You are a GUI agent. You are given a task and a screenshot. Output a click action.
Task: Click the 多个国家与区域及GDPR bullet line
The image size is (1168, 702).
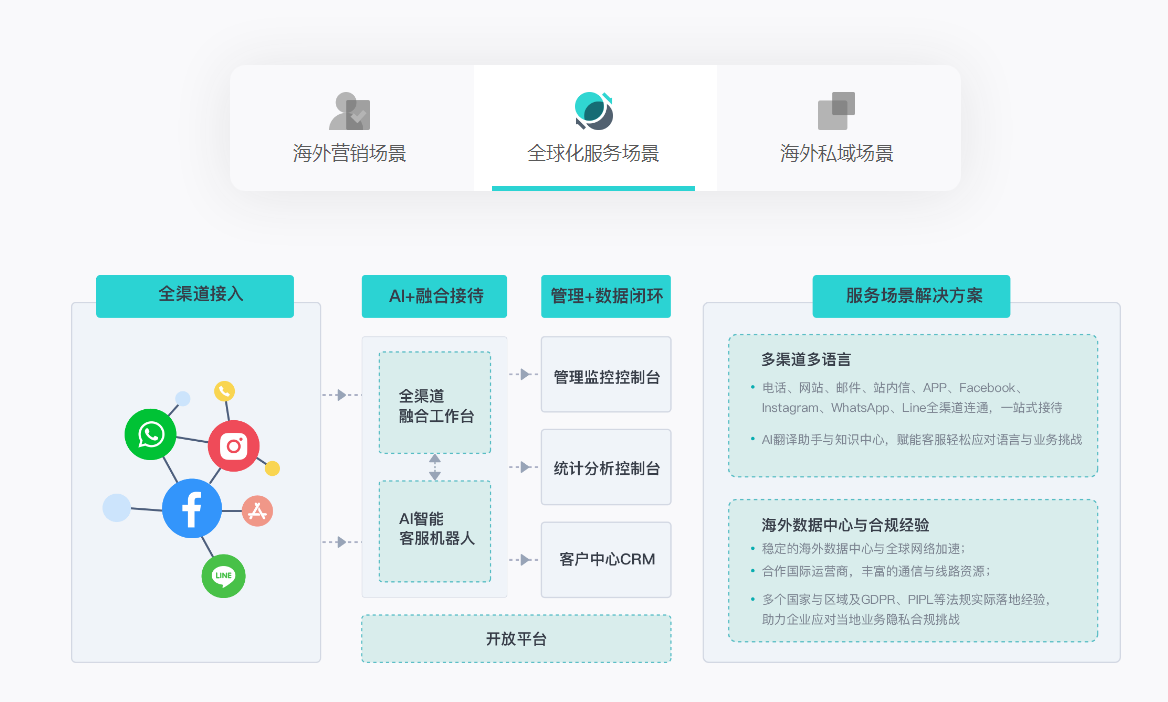[x=906, y=599]
